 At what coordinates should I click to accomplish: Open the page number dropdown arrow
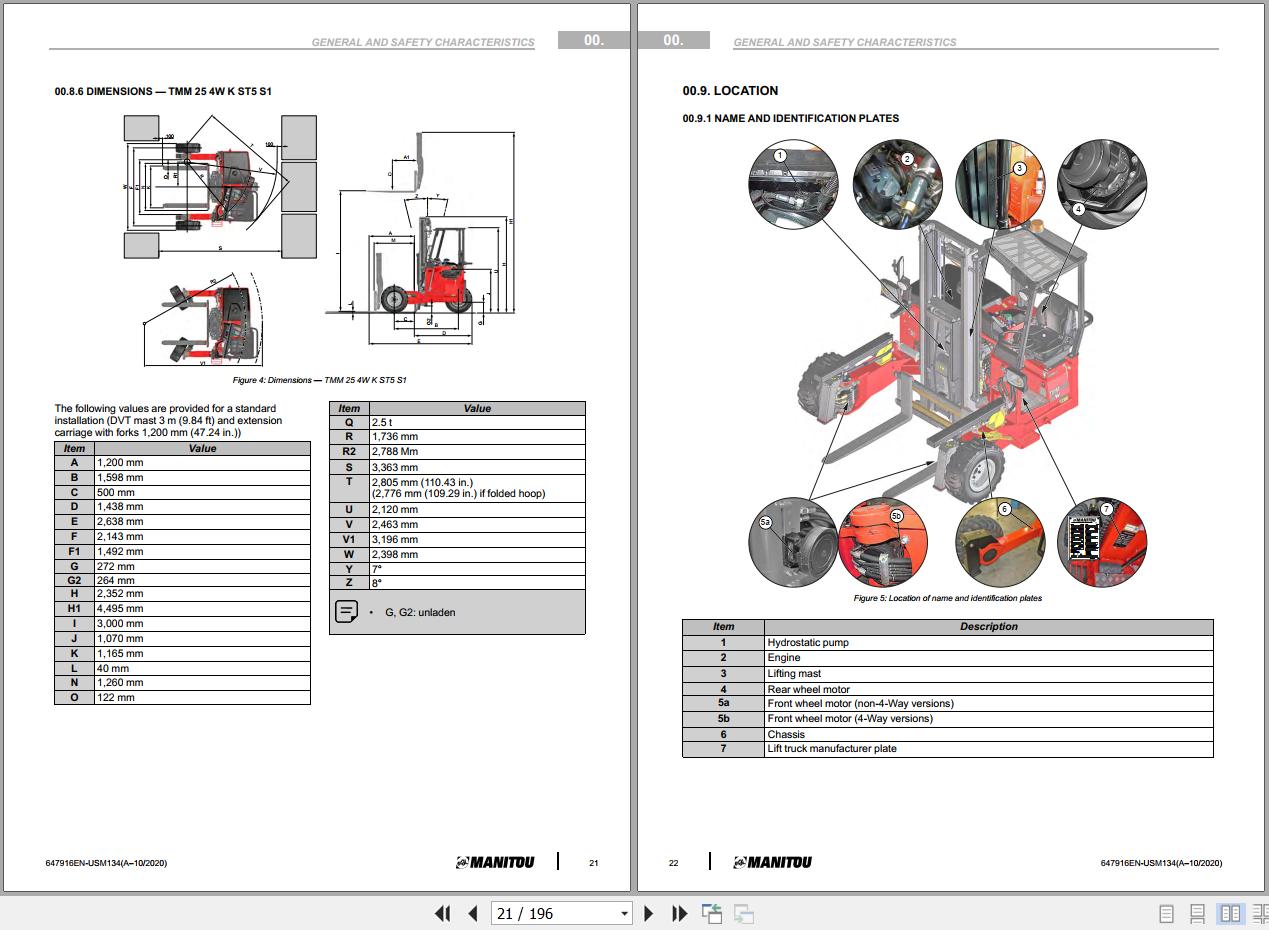pyautogui.click(x=625, y=913)
